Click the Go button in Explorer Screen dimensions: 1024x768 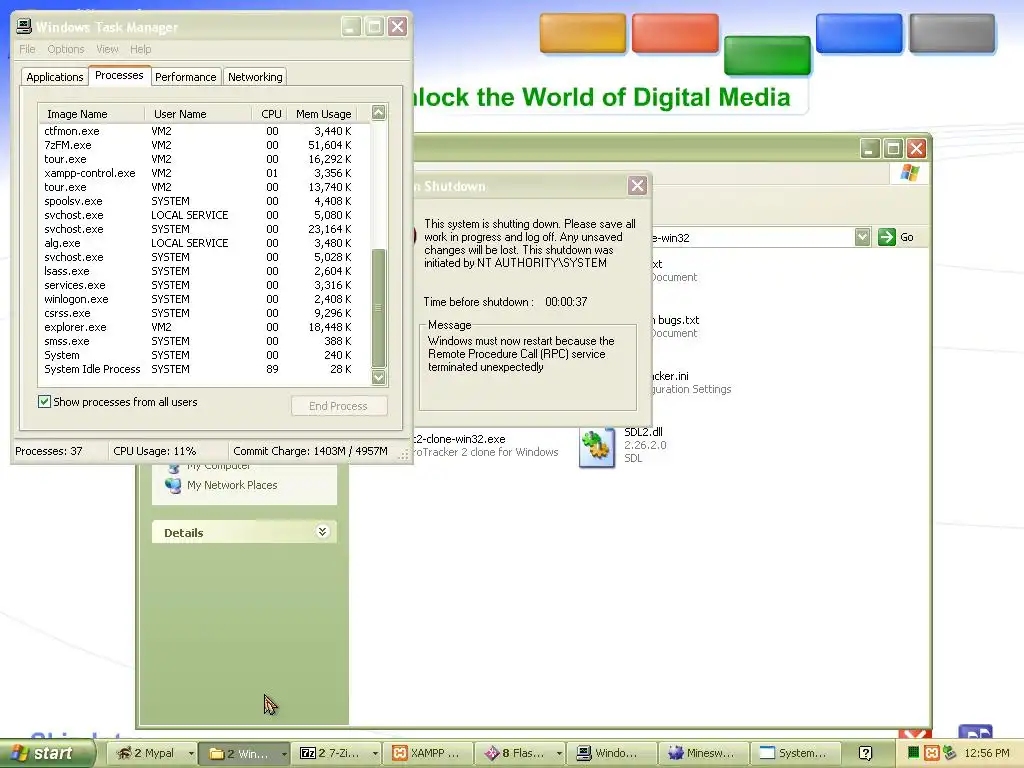(896, 237)
